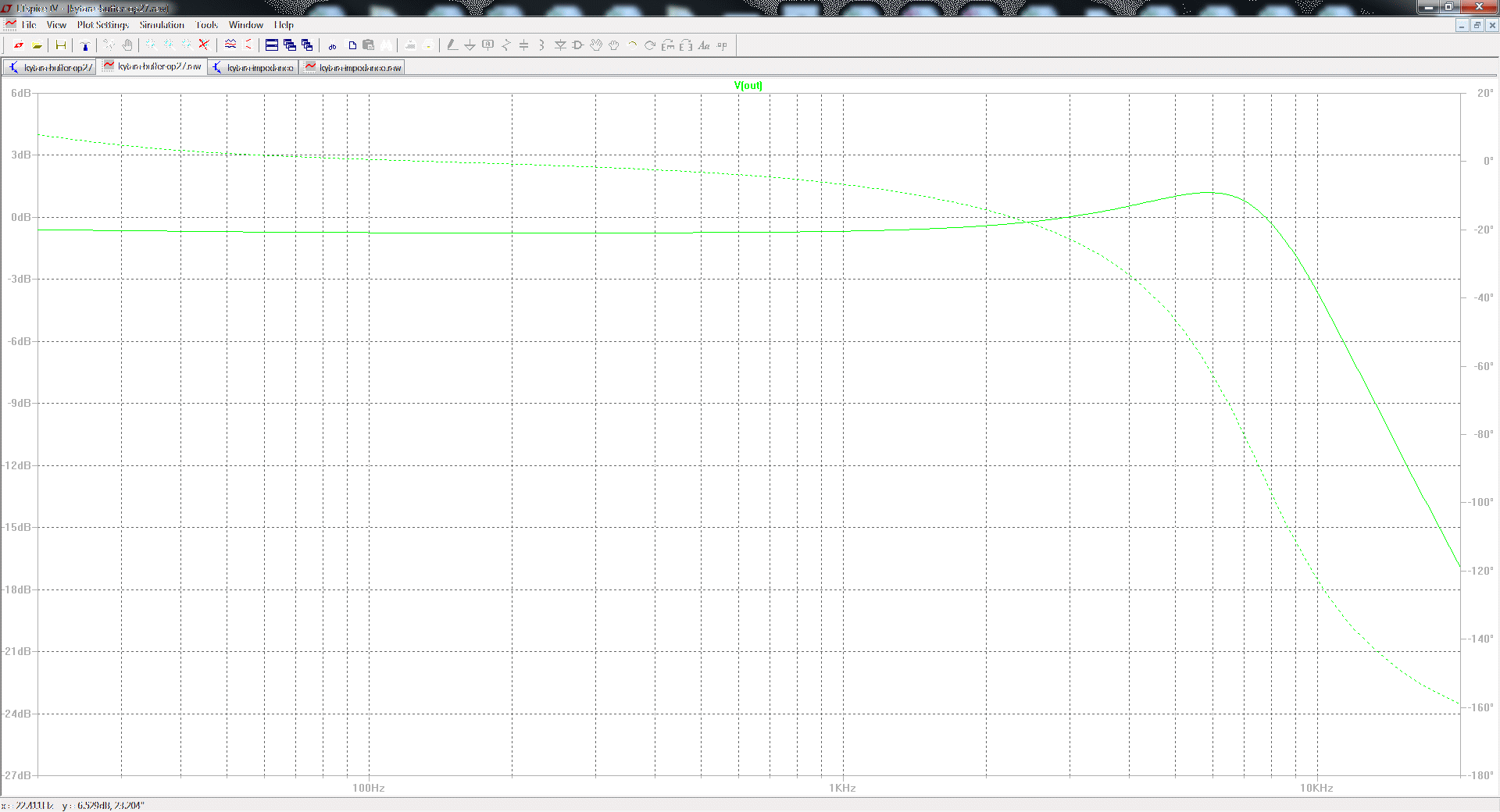Click the Zoom Out magnifier icon

click(187, 45)
